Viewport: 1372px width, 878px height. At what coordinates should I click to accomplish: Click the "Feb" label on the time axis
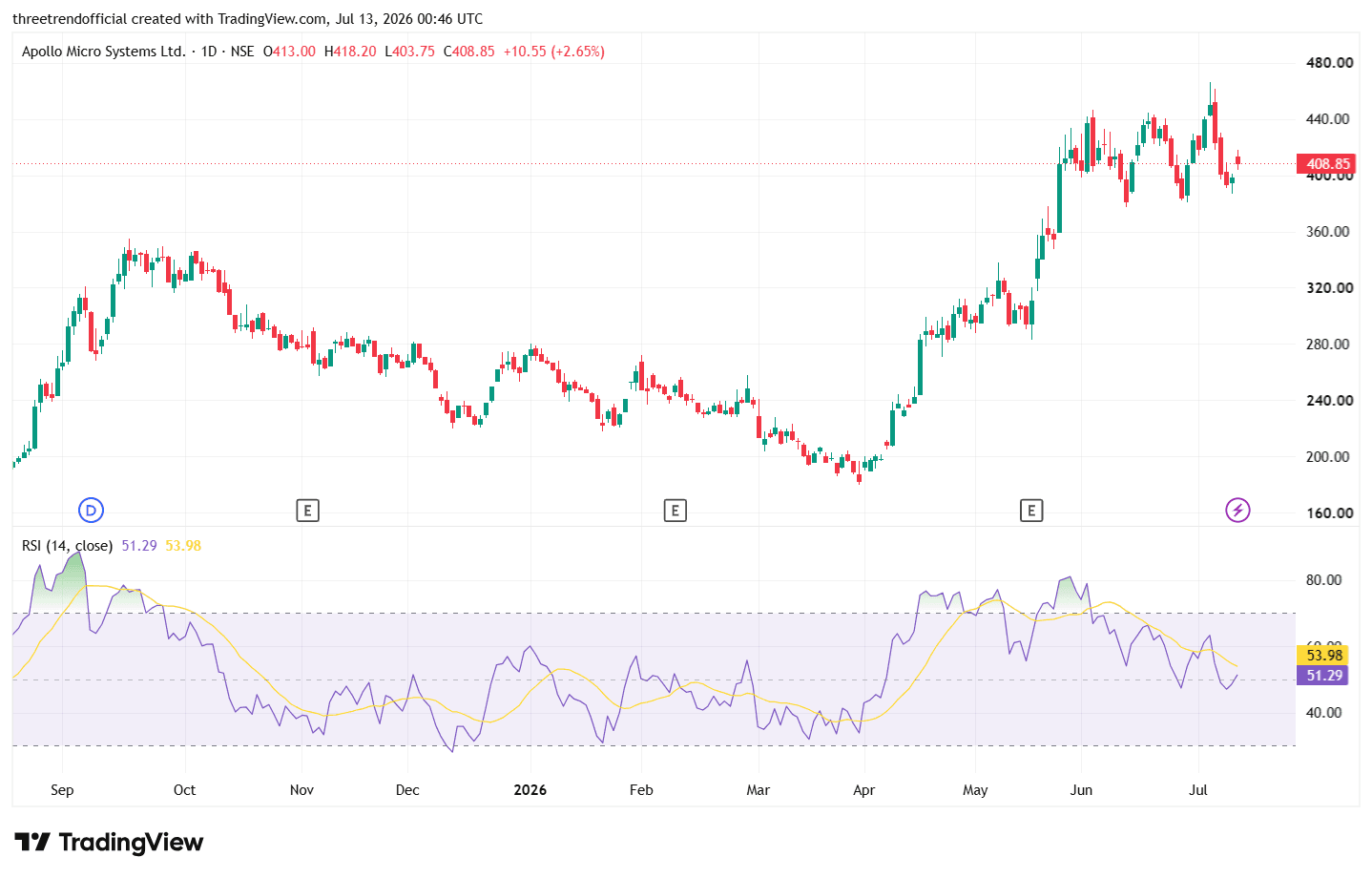click(641, 790)
